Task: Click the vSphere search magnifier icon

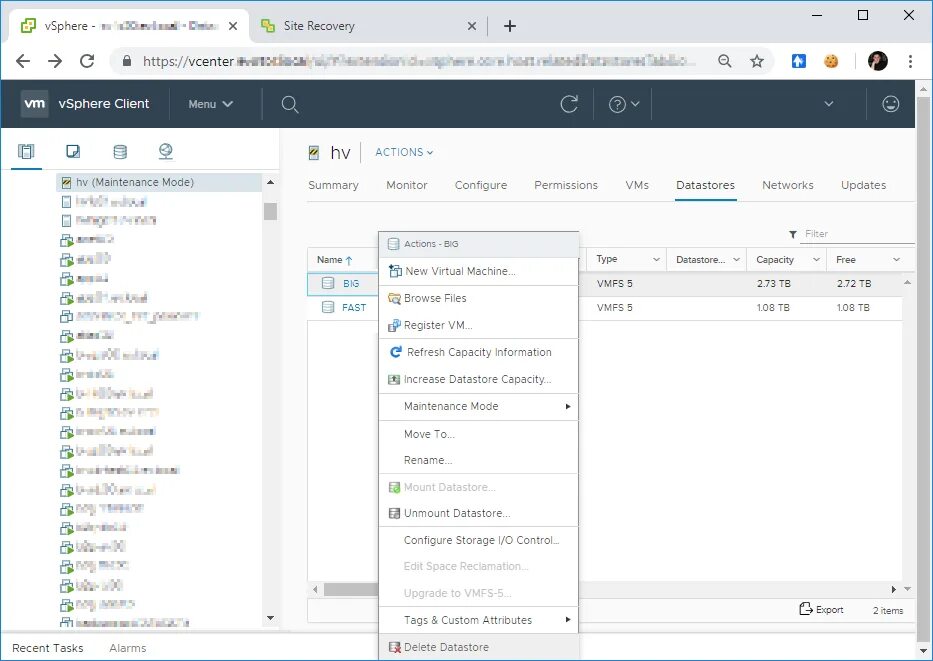Action: [x=290, y=105]
